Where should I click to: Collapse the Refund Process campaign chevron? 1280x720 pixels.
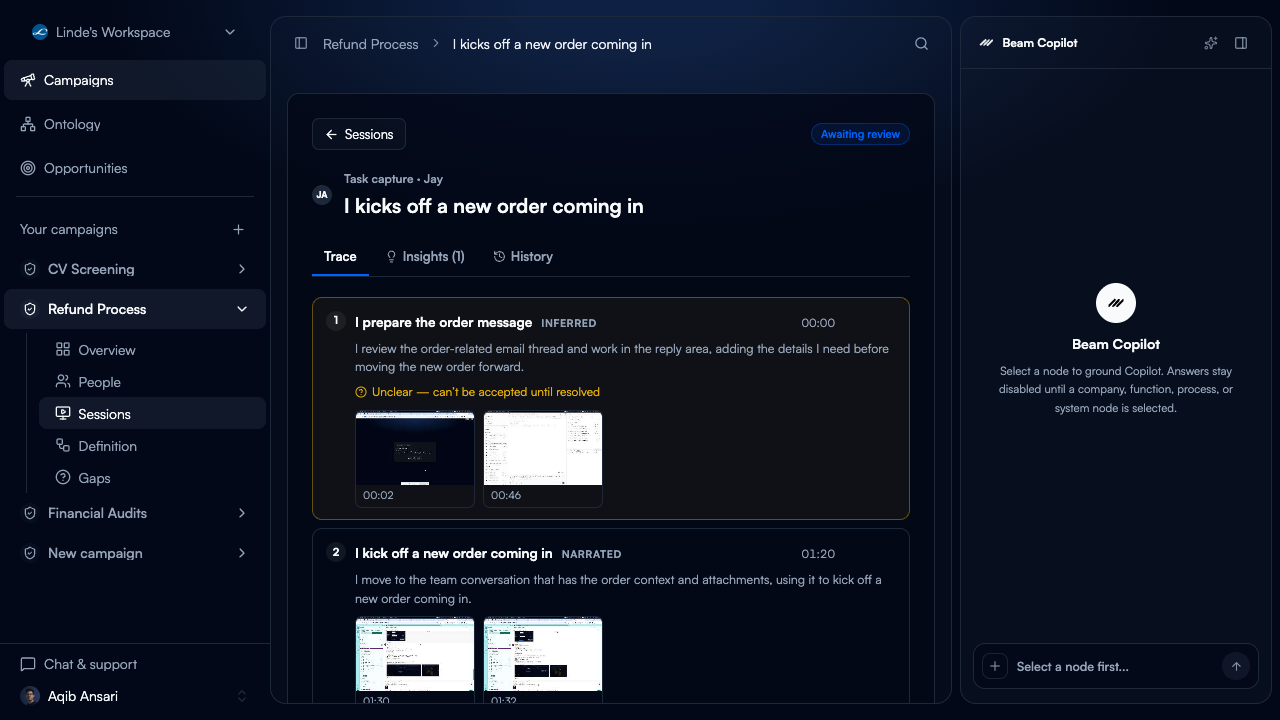(242, 309)
